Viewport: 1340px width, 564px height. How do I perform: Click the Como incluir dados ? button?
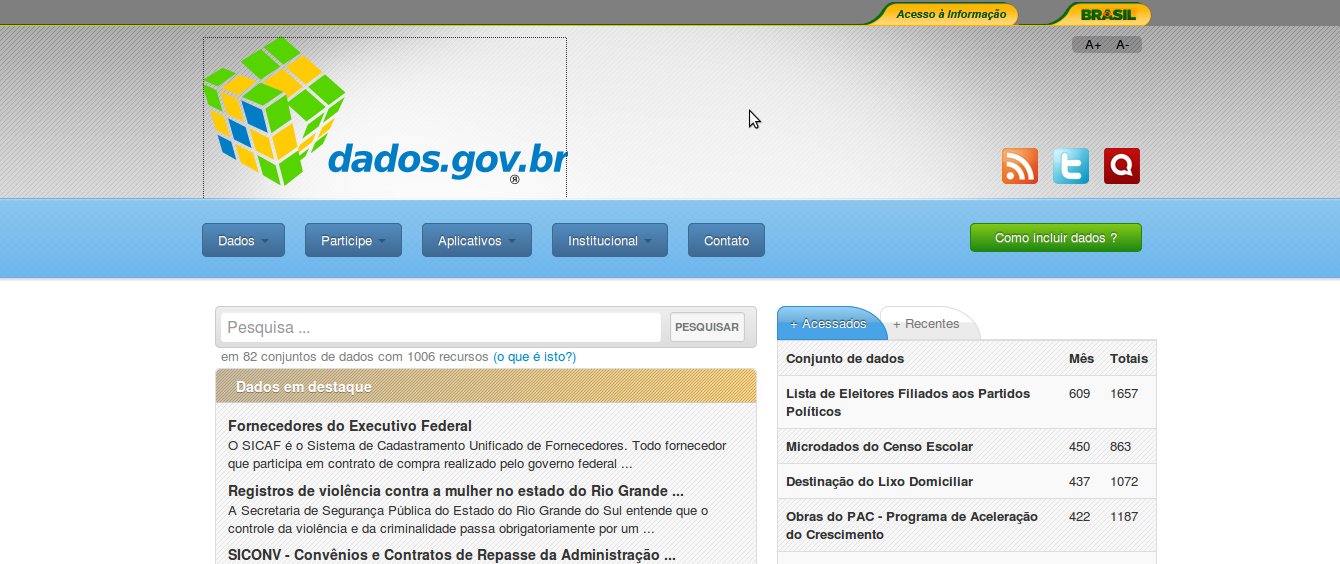coord(1056,238)
